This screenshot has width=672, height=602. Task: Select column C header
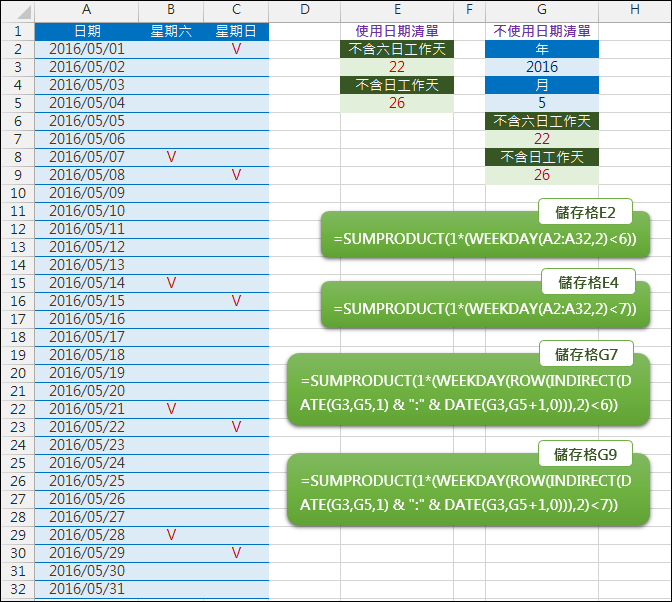tap(236, 11)
